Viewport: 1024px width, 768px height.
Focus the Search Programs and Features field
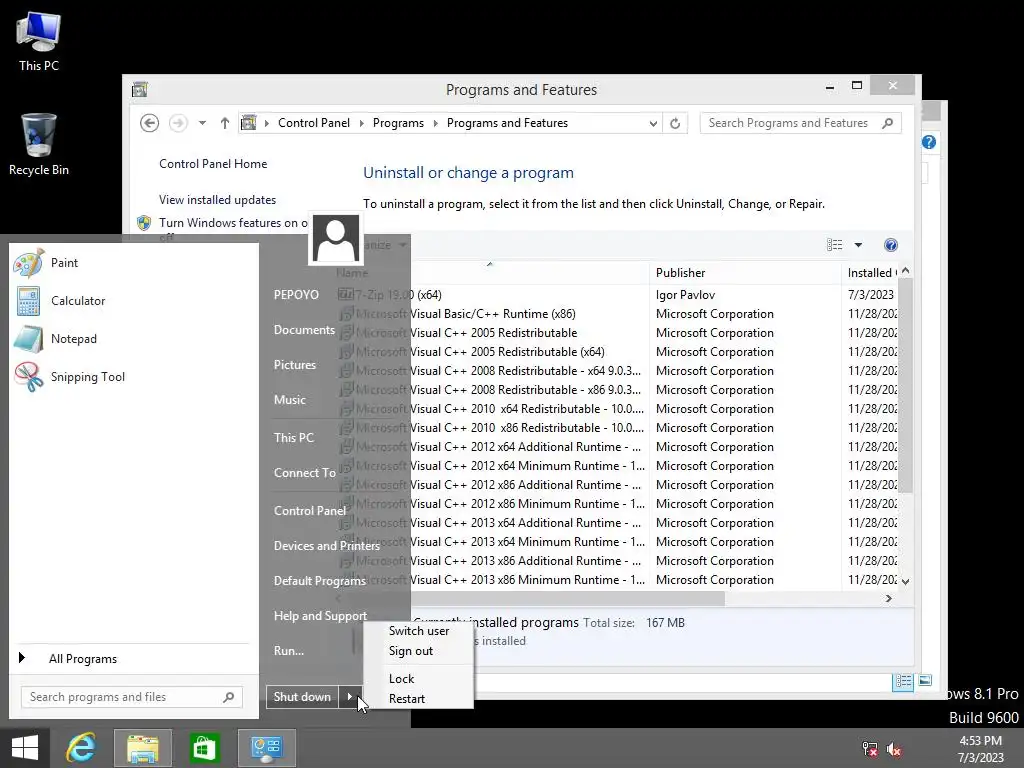[x=801, y=123]
